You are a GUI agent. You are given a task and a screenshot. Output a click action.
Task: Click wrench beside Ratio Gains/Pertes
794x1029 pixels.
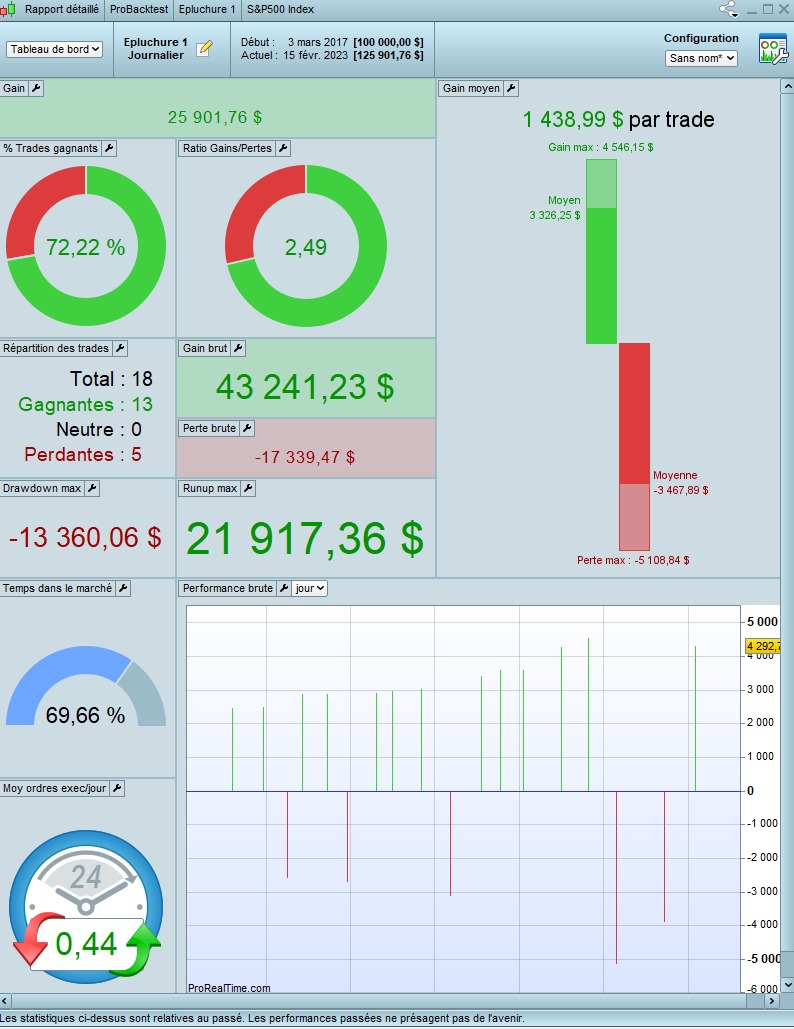[x=283, y=148]
